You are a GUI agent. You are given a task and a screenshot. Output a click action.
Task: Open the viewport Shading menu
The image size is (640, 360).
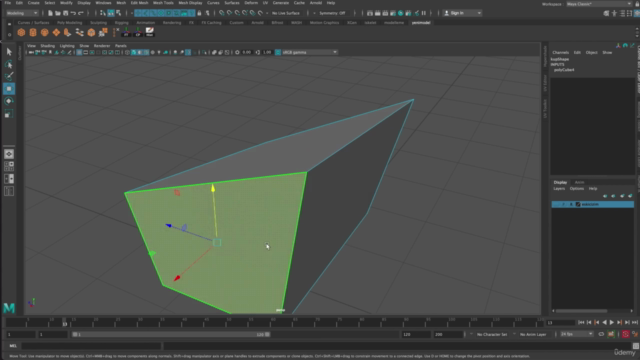click(47, 46)
